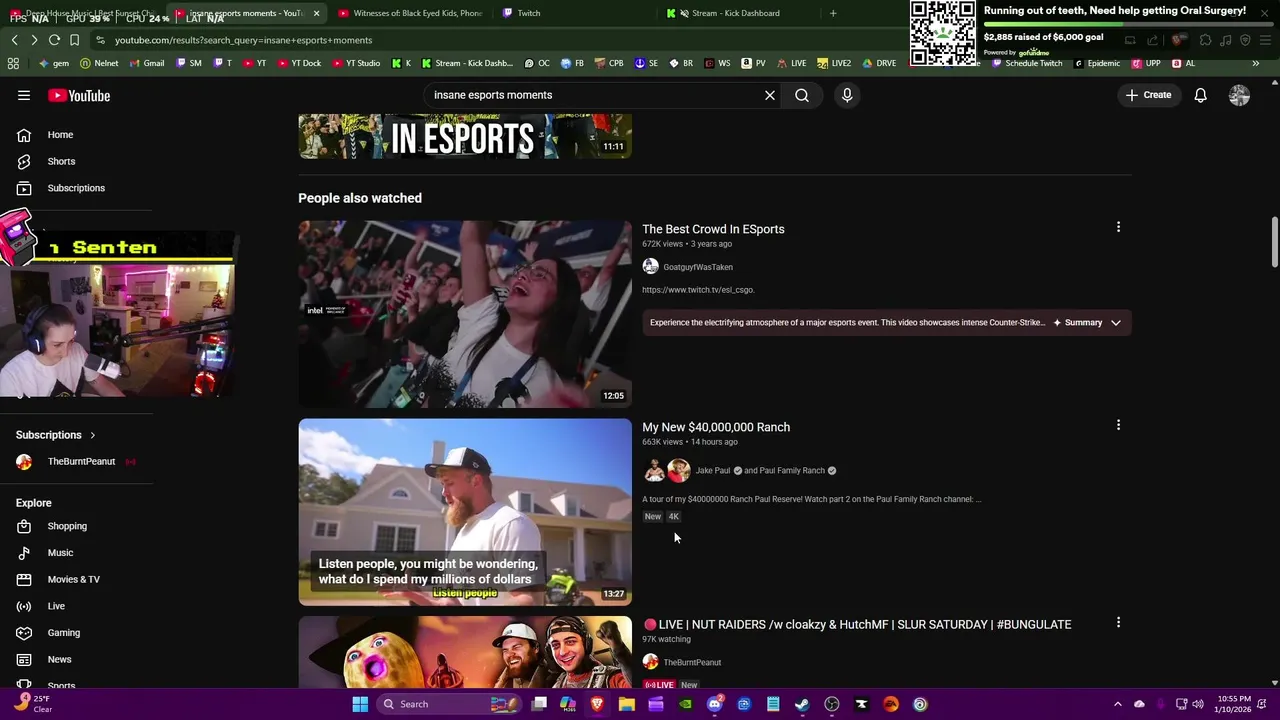Visit the Jake Paul channel

coord(713,471)
